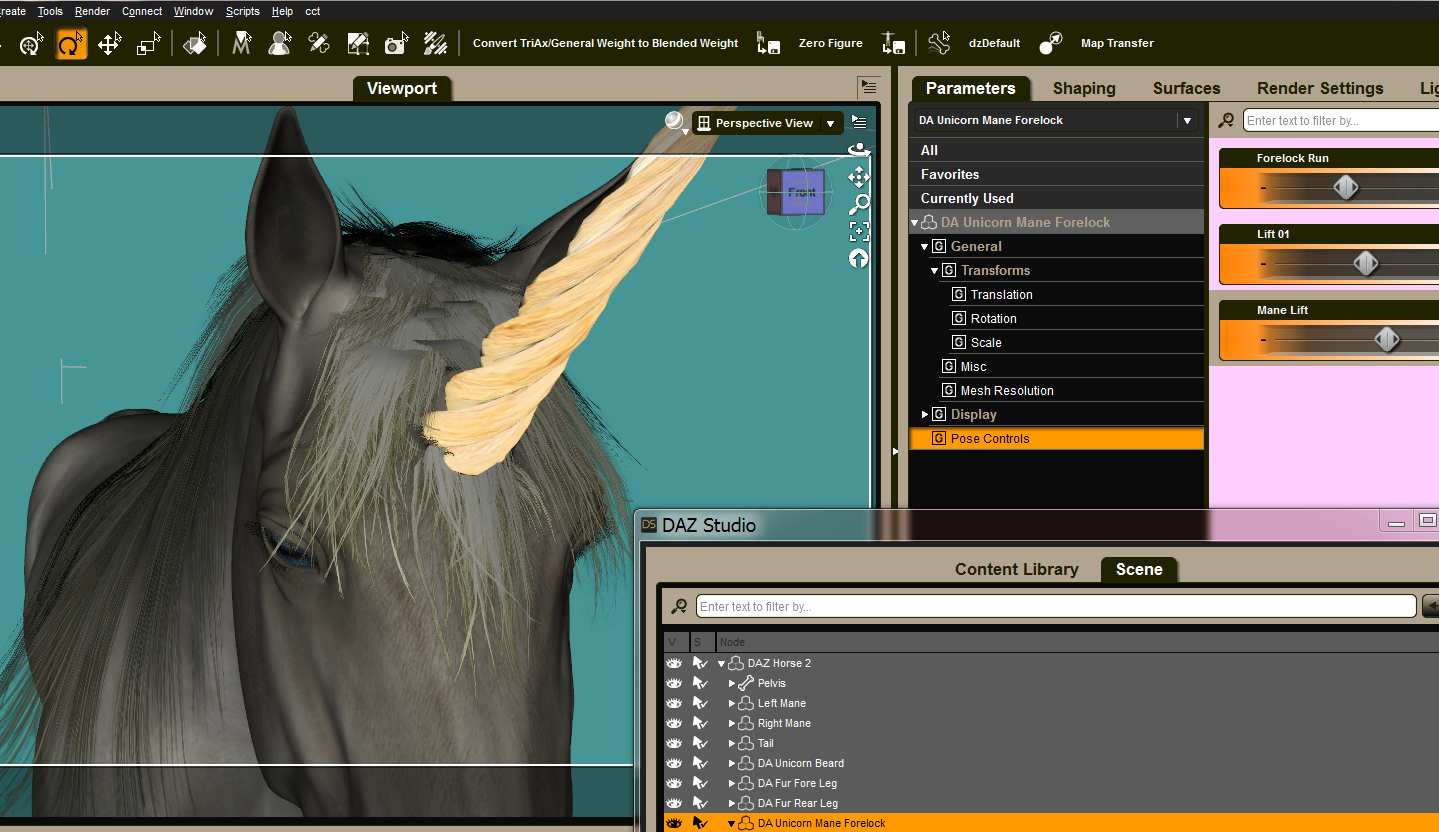Screen dimensions: 1439x832
Task: Collapse DAZ Horse 2 in Scene tree
Action: coord(721,663)
